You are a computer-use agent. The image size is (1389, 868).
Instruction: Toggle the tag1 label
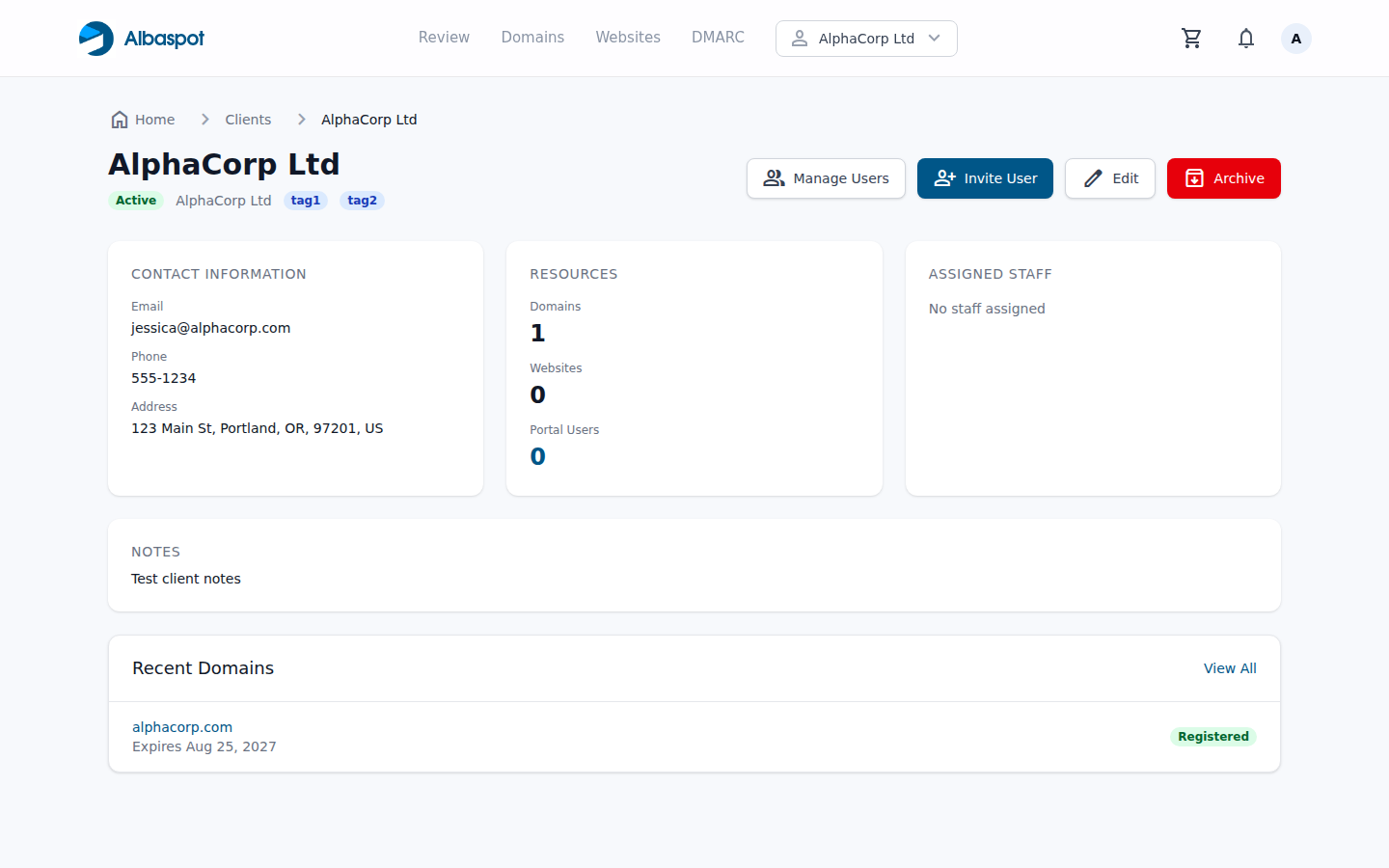[305, 200]
